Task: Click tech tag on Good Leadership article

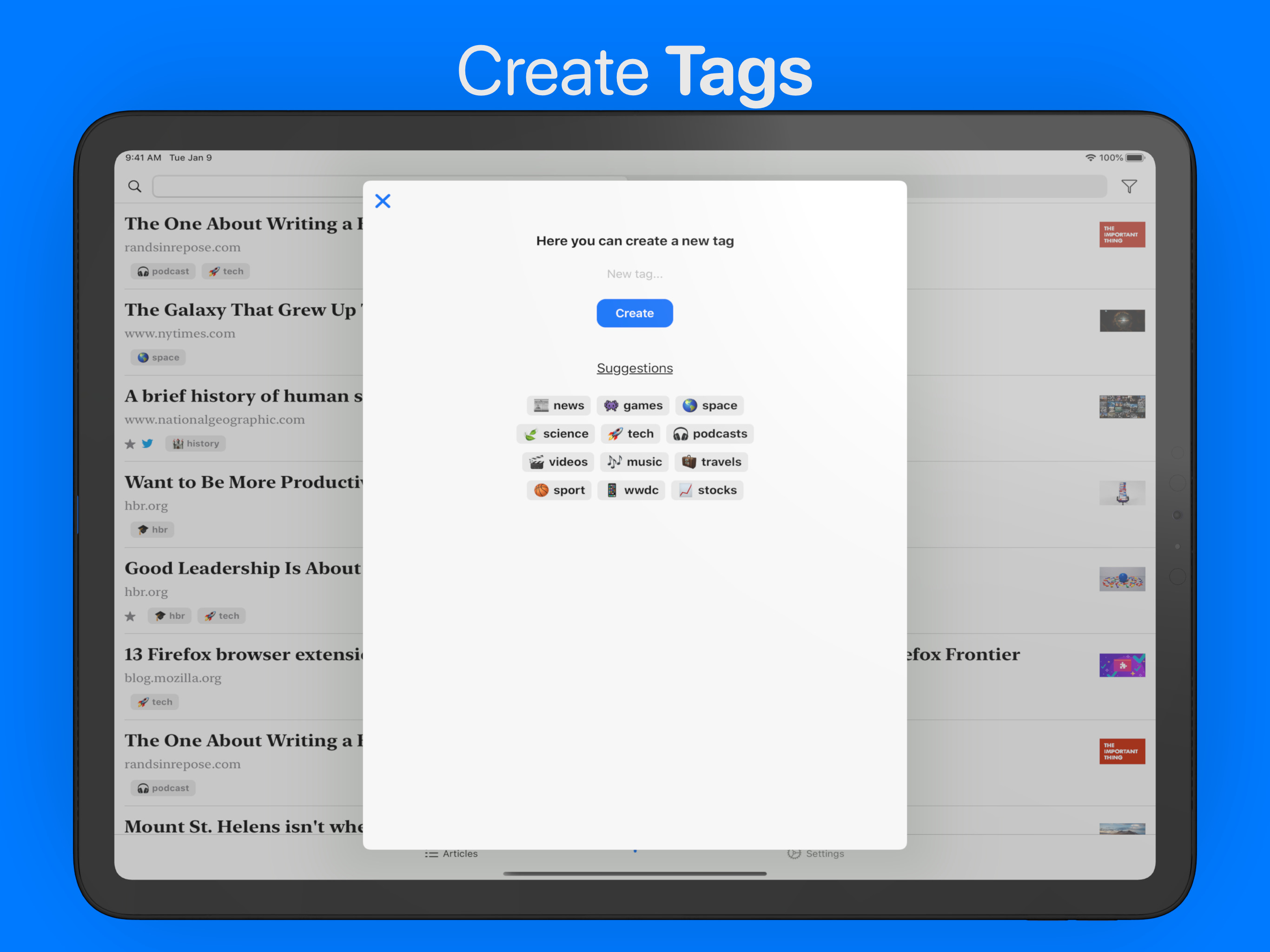Action: click(222, 615)
